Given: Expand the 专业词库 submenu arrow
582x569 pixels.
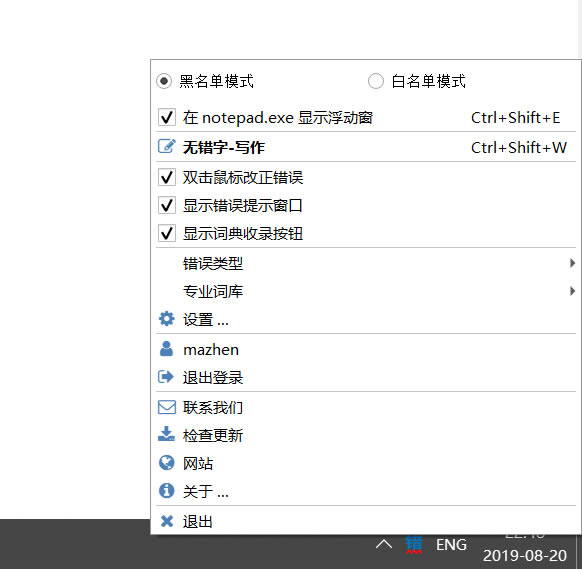Looking at the screenshot, I should coord(572,291).
